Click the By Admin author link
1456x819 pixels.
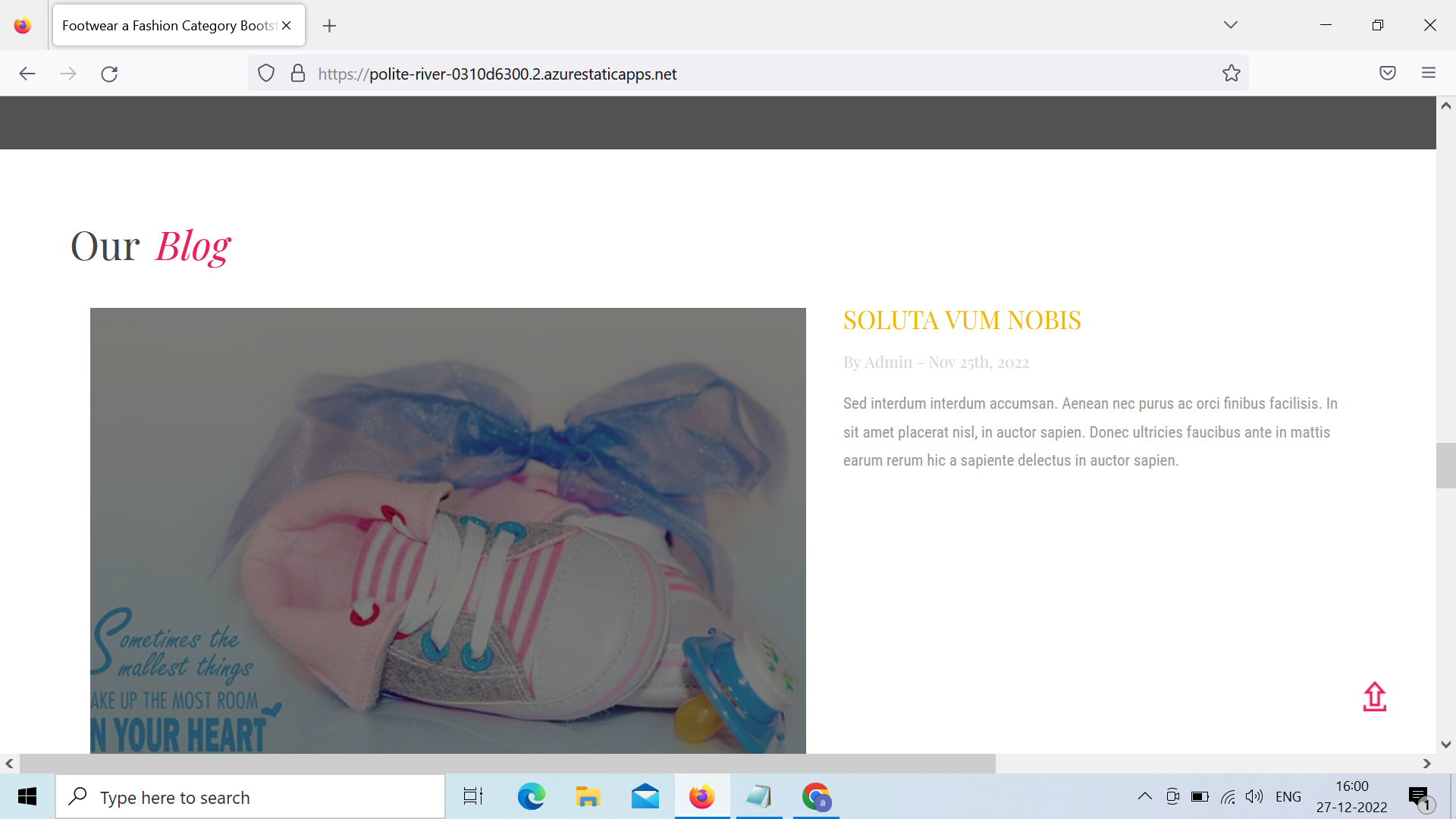(877, 362)
